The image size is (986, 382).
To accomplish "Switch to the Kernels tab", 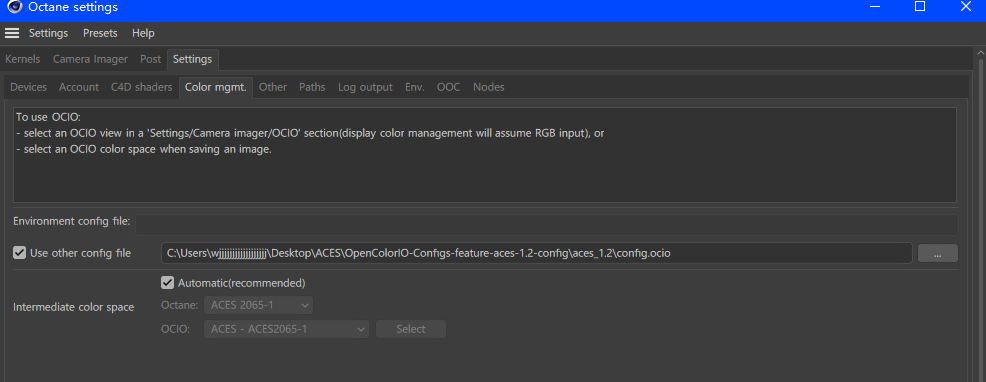I will click(x=23, y=59).
